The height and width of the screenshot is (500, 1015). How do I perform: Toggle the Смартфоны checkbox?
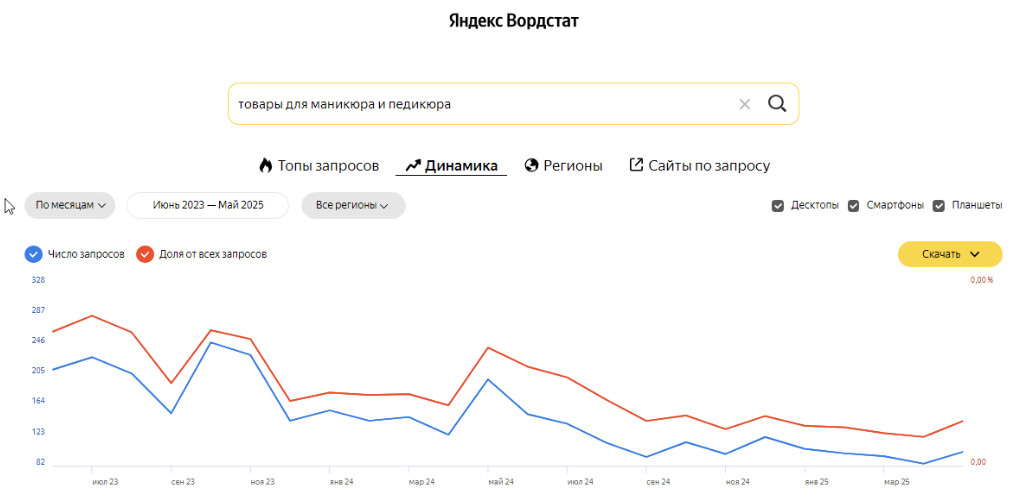pyautogui.click(x=854, y=206)
